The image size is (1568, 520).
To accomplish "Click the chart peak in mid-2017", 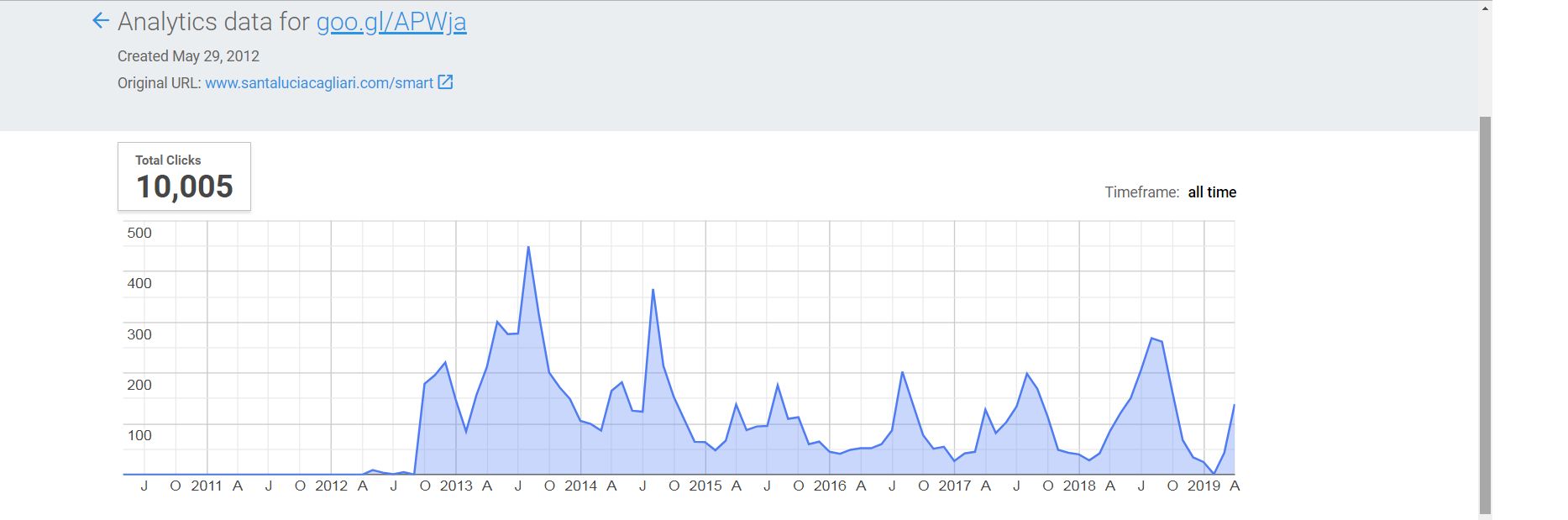I will click(x=1026, y=374).
